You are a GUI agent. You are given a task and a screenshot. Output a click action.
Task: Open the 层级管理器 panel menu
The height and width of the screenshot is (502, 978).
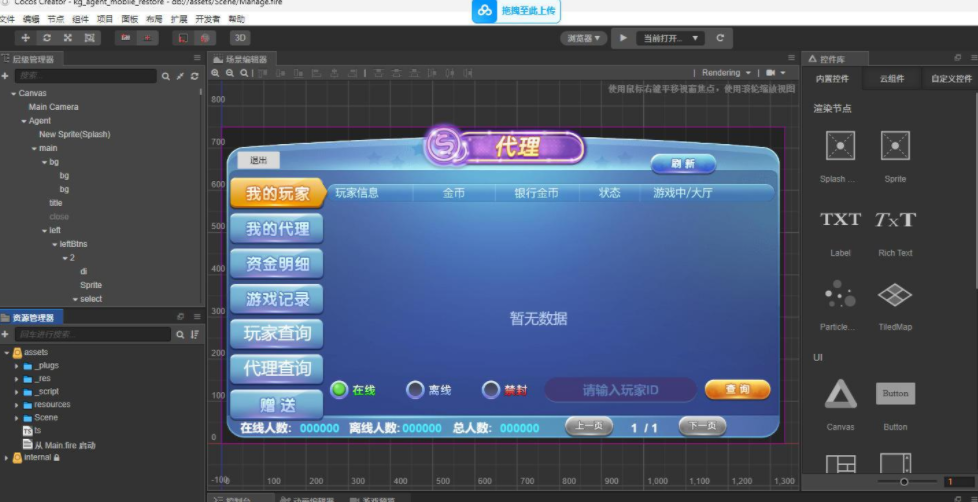pyautogui.click(x=197, y=58)
